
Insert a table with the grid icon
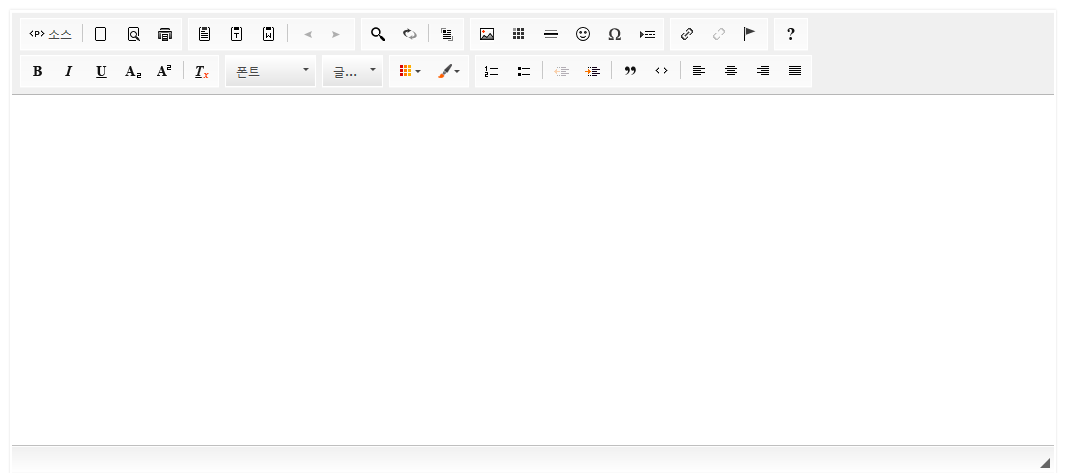pos(519,34)
